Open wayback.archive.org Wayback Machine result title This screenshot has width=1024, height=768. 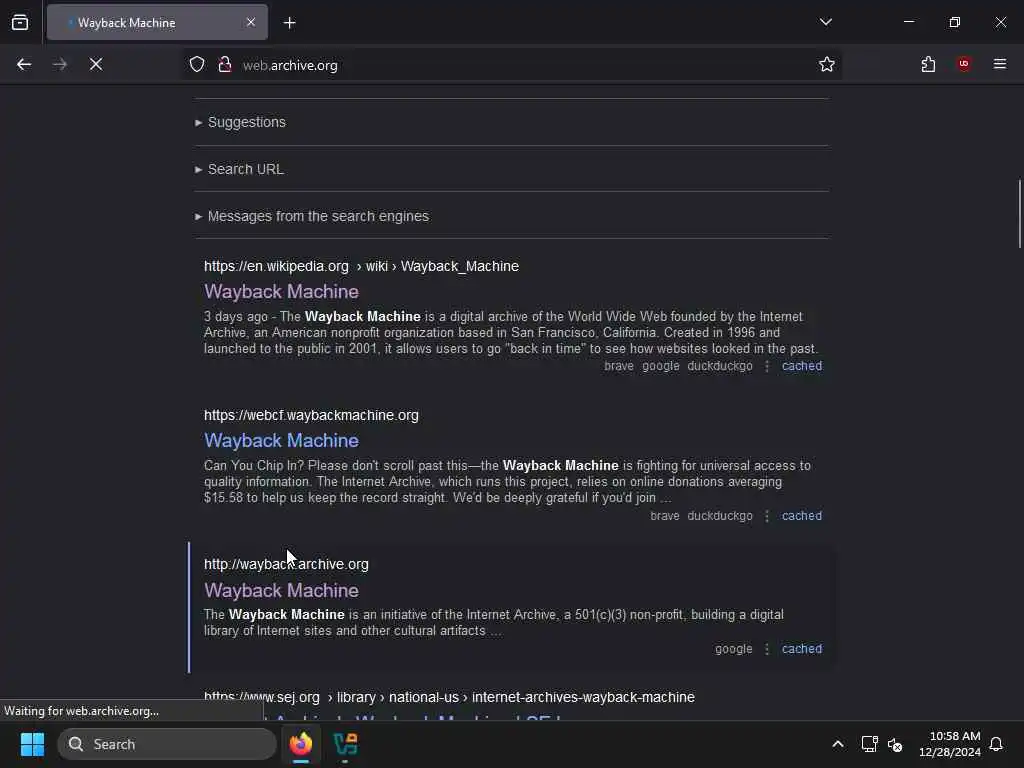tap(281, 590)
